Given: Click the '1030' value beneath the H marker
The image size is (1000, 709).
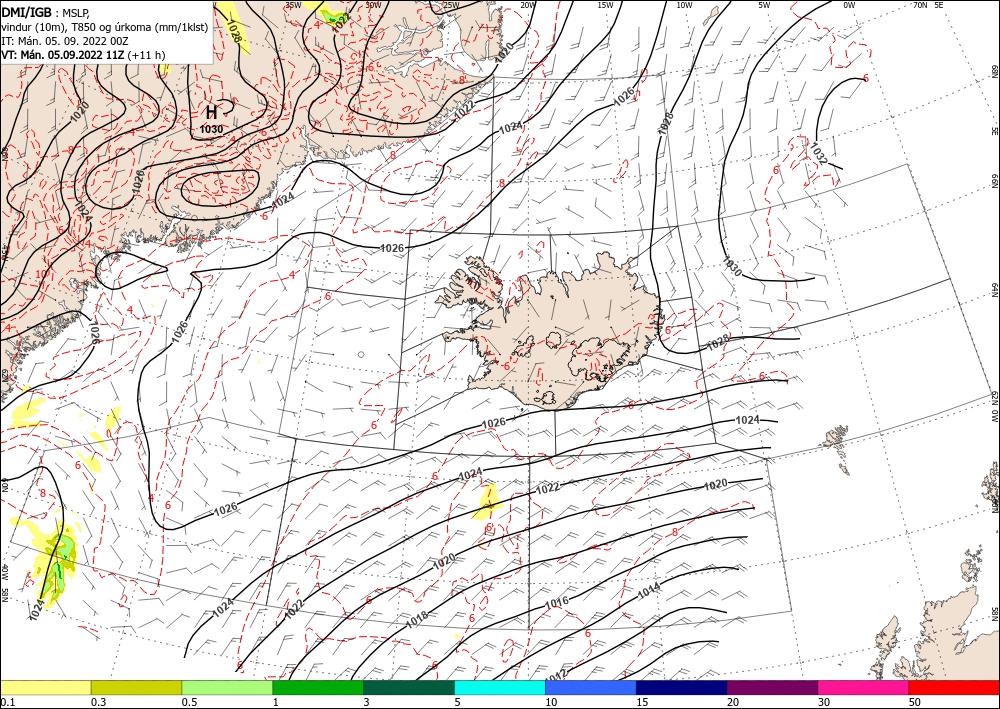Looking at the screenshot, I should coord(211,129).
